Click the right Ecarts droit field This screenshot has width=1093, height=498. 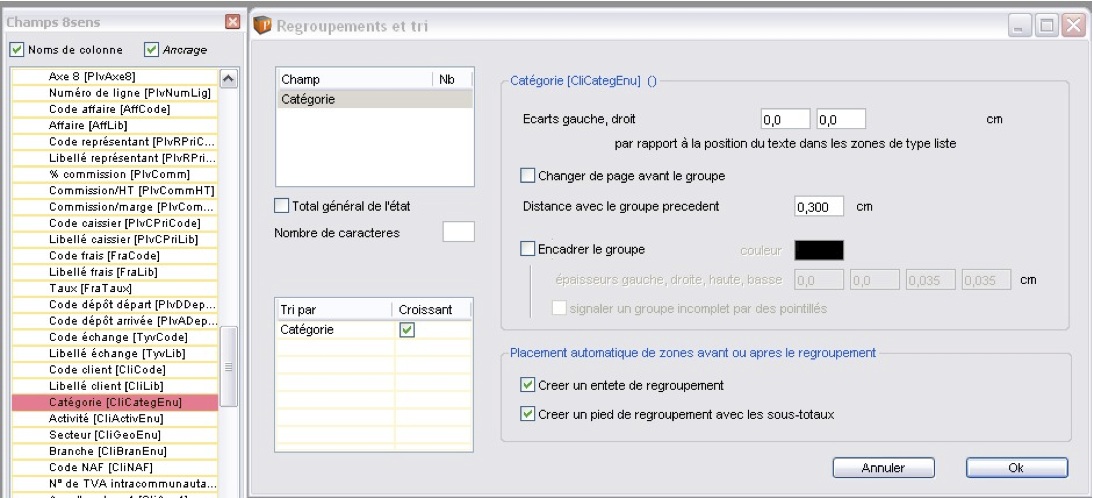point(841,119)
